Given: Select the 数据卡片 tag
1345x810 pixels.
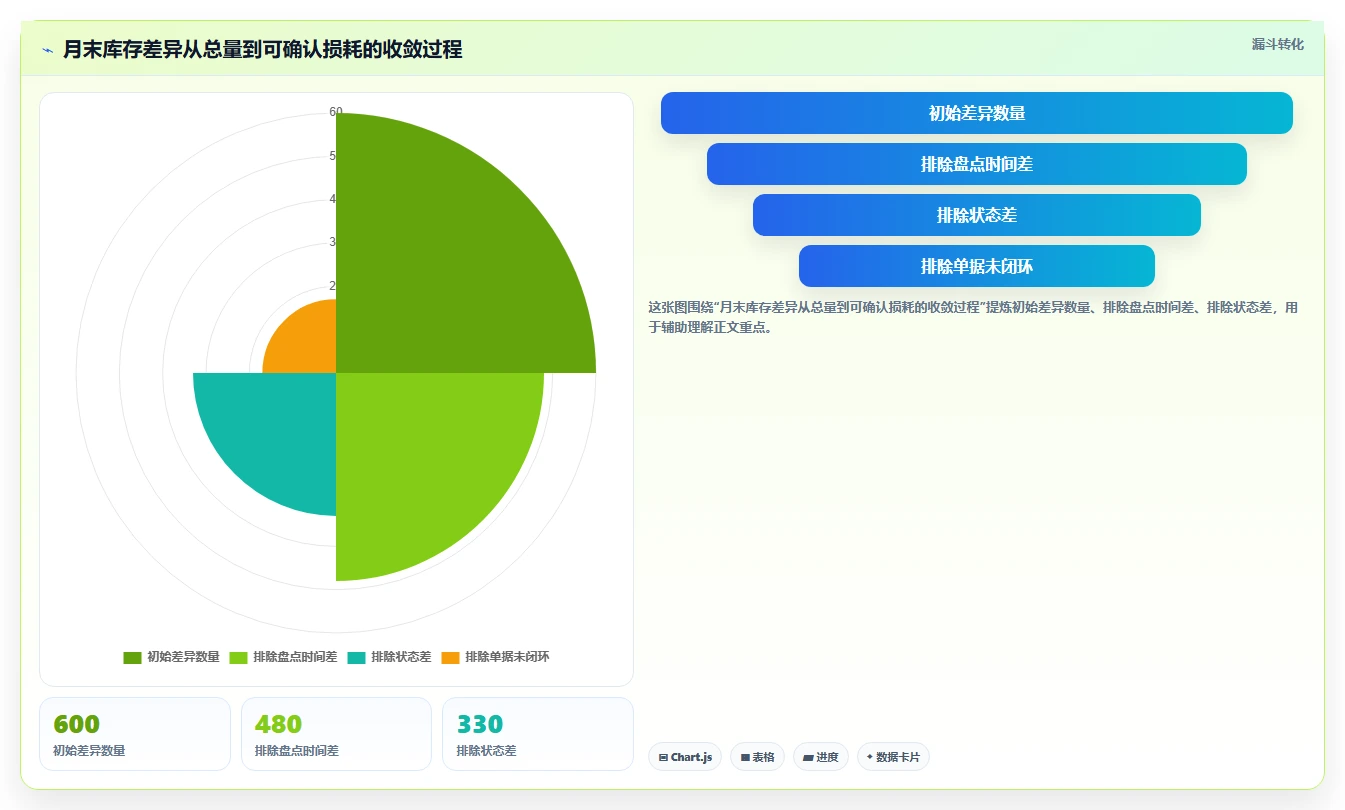Looking at the screenshot, I should click(893, 757).
